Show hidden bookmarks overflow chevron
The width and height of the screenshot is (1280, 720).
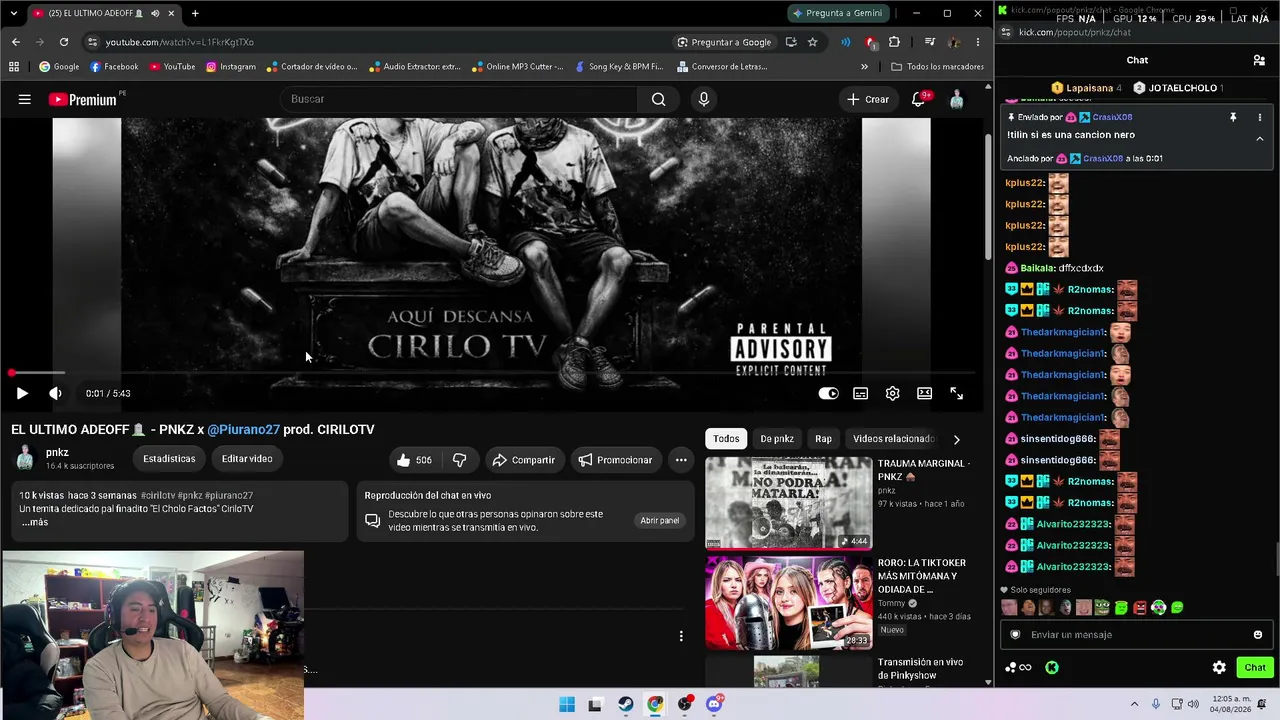(864, 67)
